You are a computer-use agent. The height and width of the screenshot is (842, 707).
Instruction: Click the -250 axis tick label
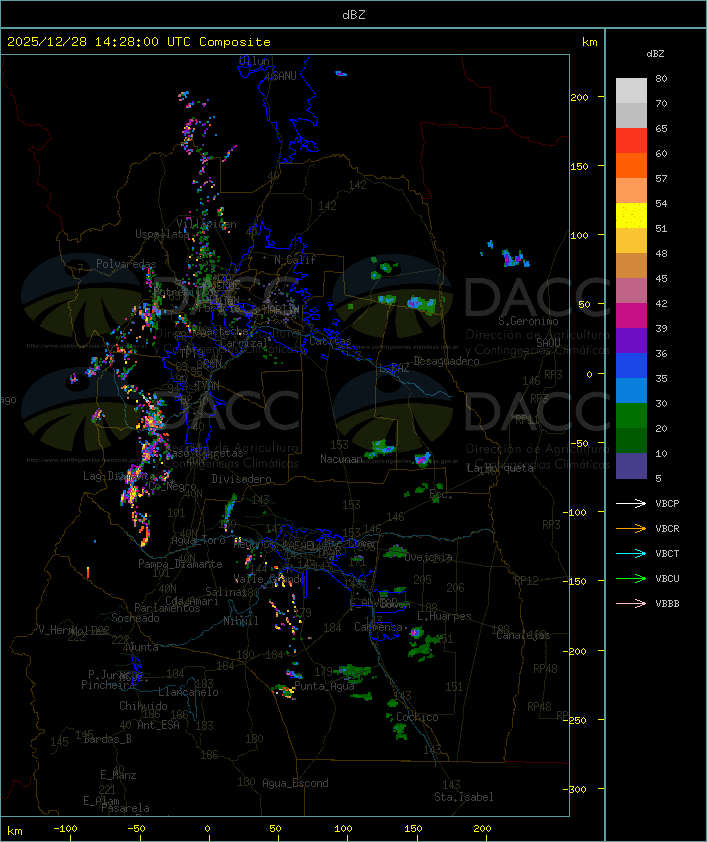click(575, 721)
